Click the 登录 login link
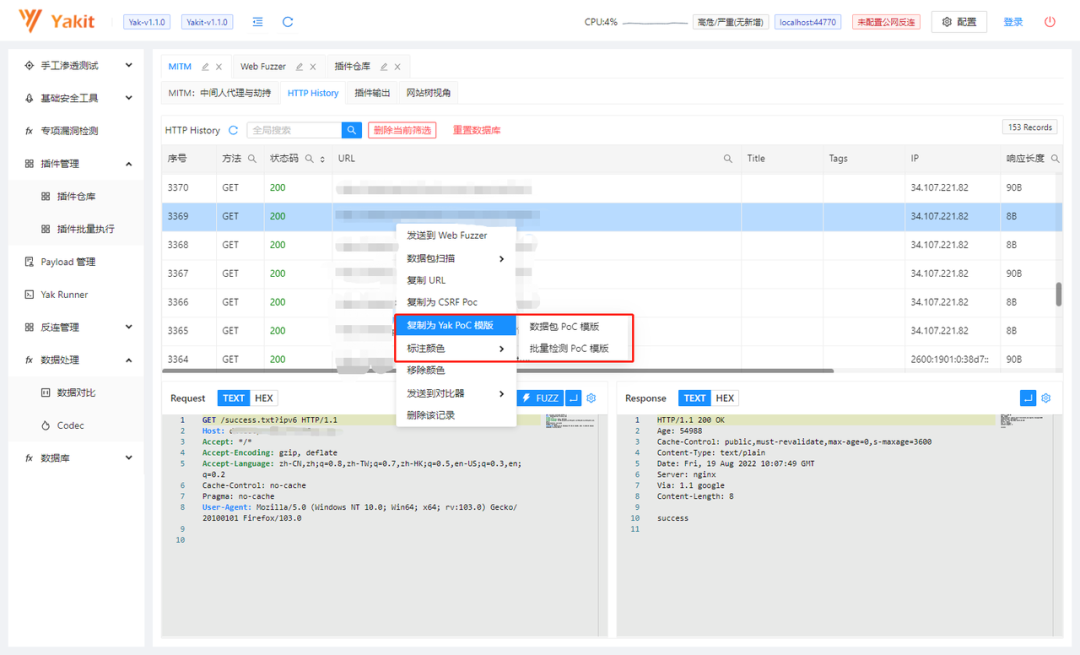 coord(1012,22)
